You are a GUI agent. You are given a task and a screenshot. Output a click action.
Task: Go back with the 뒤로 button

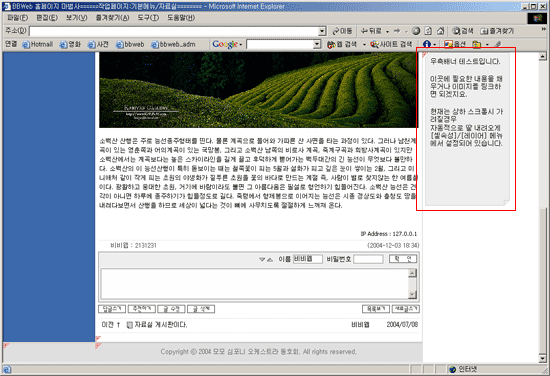click(371, 31)
